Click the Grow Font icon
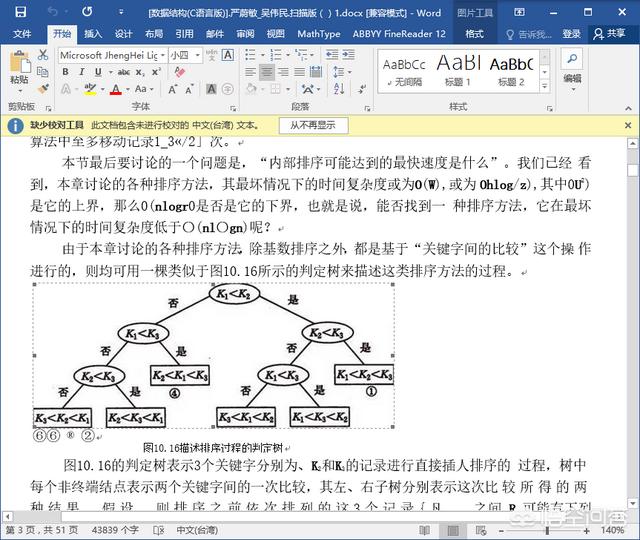 (173, 89)
